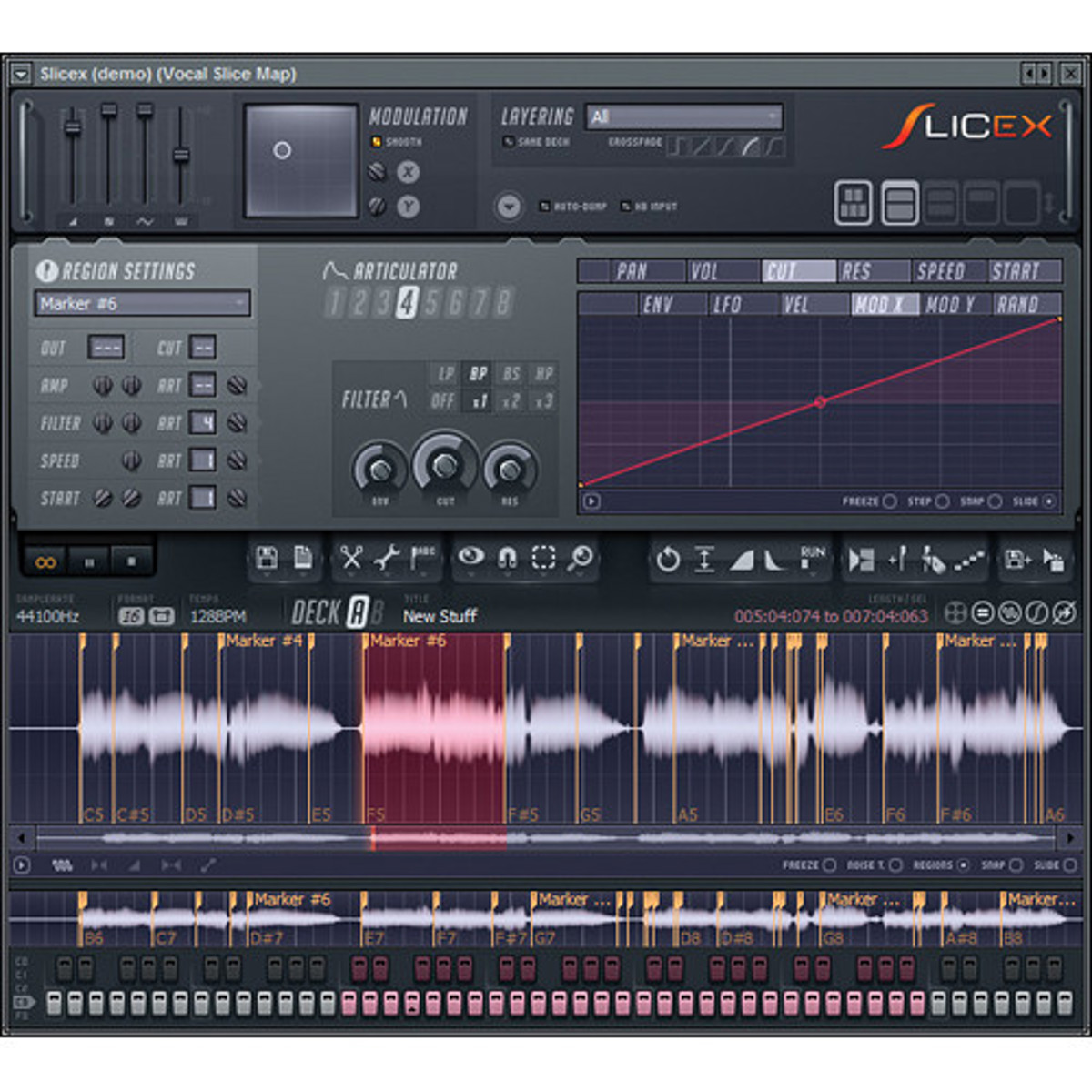Click the add marker plus icon
The image size is (1092, 1092).
897,560
